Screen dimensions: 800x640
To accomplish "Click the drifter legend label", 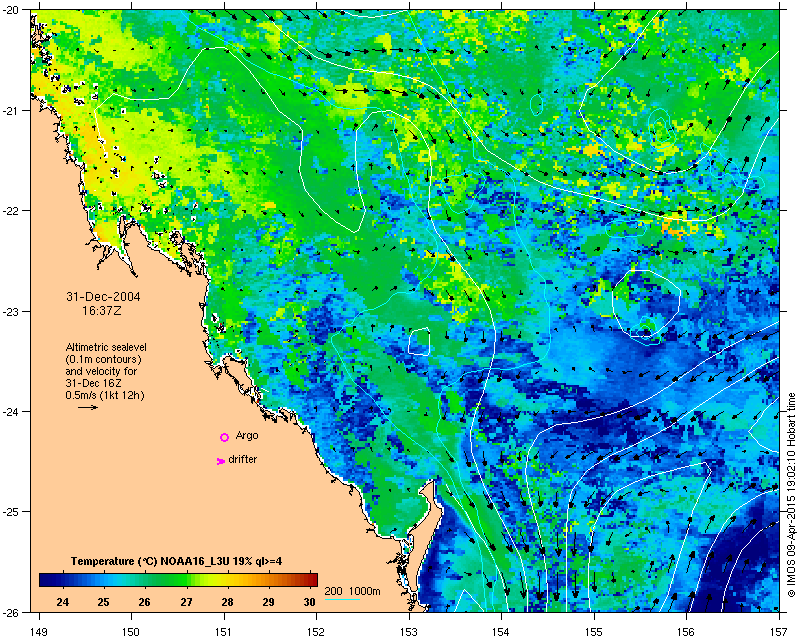I will pyautogui.click(x=243, y=459).
